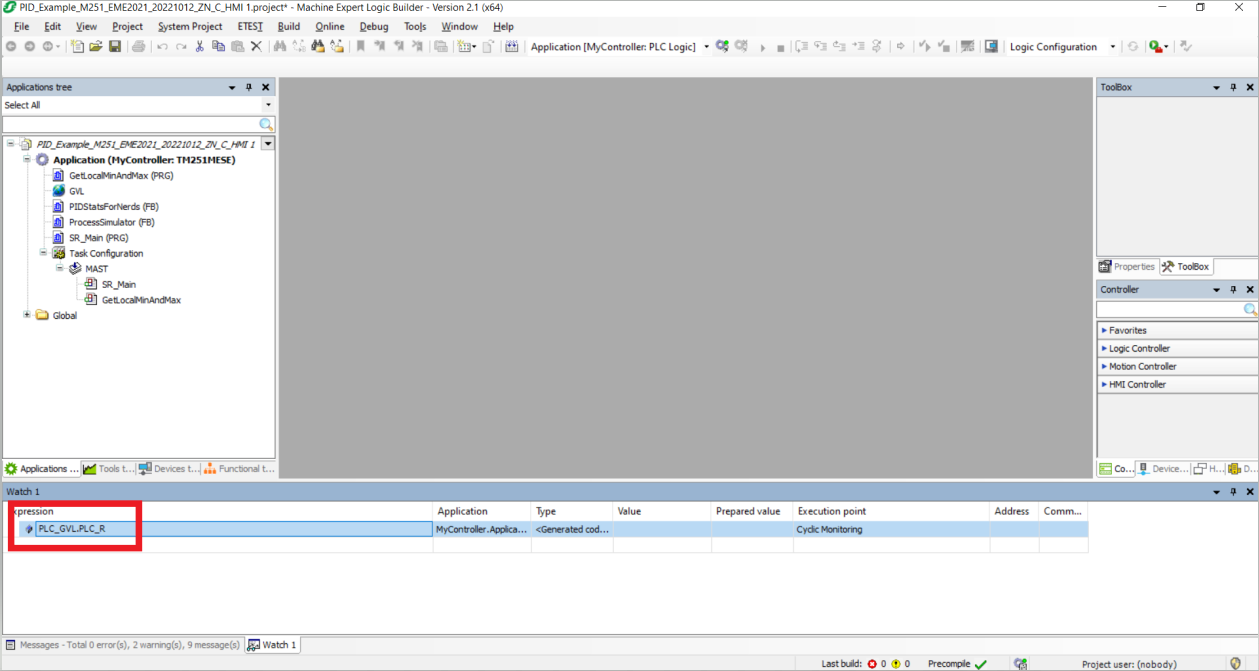This screenshot has height=671, width=1259.
Task: Close the ToolBox panel
Action: click(x=1250, y=88)
